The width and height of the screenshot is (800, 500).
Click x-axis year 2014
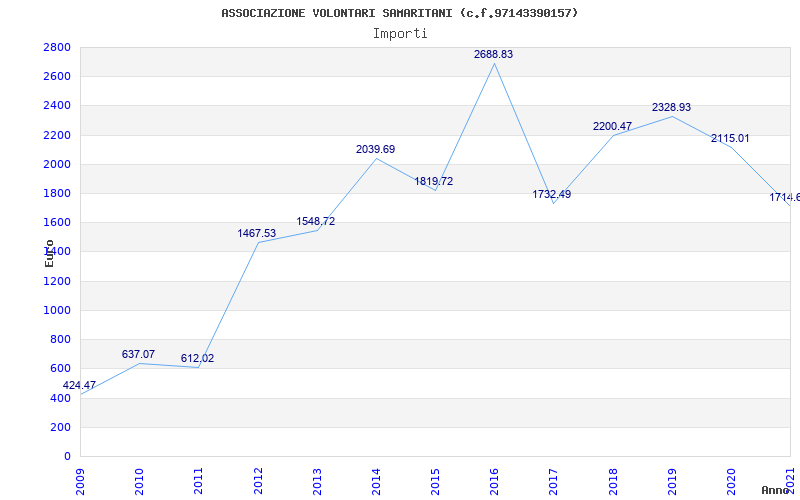[x=377, y=481]
